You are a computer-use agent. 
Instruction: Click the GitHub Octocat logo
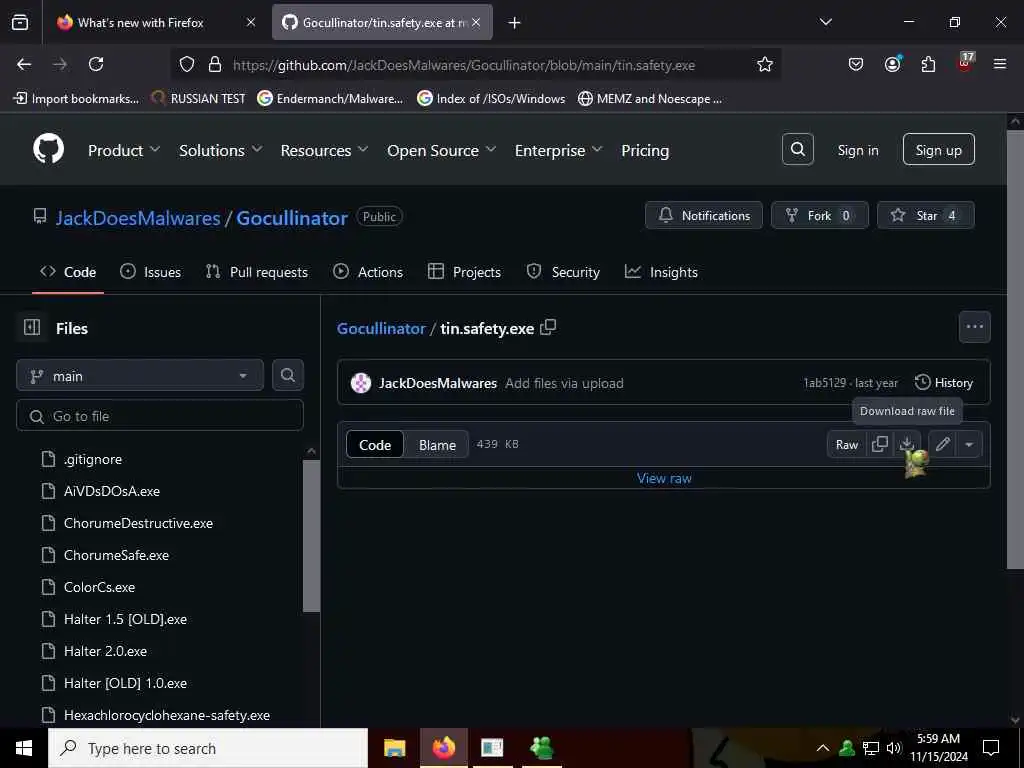(x=48, y=150)
